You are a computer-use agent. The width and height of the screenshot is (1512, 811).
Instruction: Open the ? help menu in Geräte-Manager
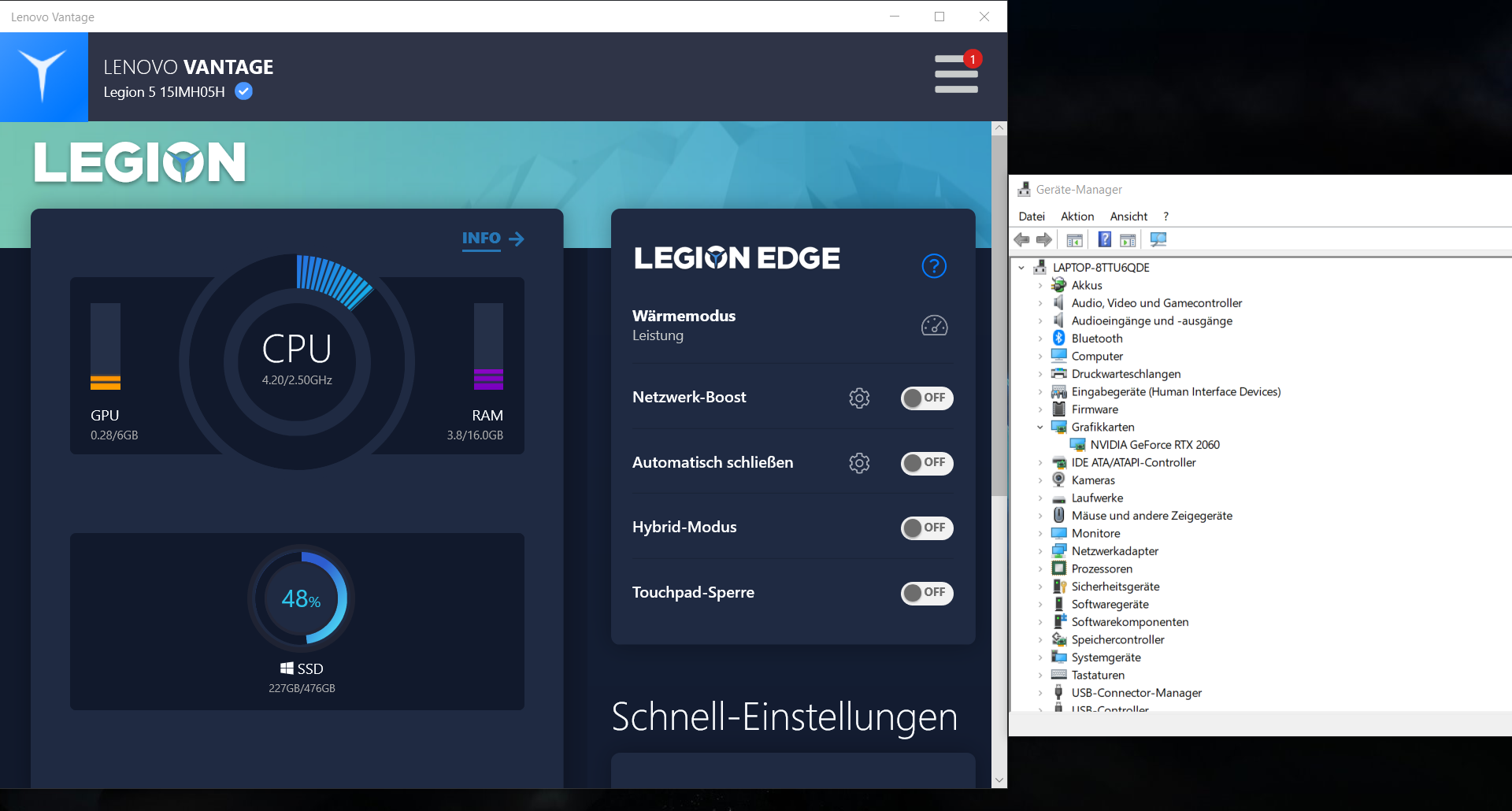(x=1165, y=217)
